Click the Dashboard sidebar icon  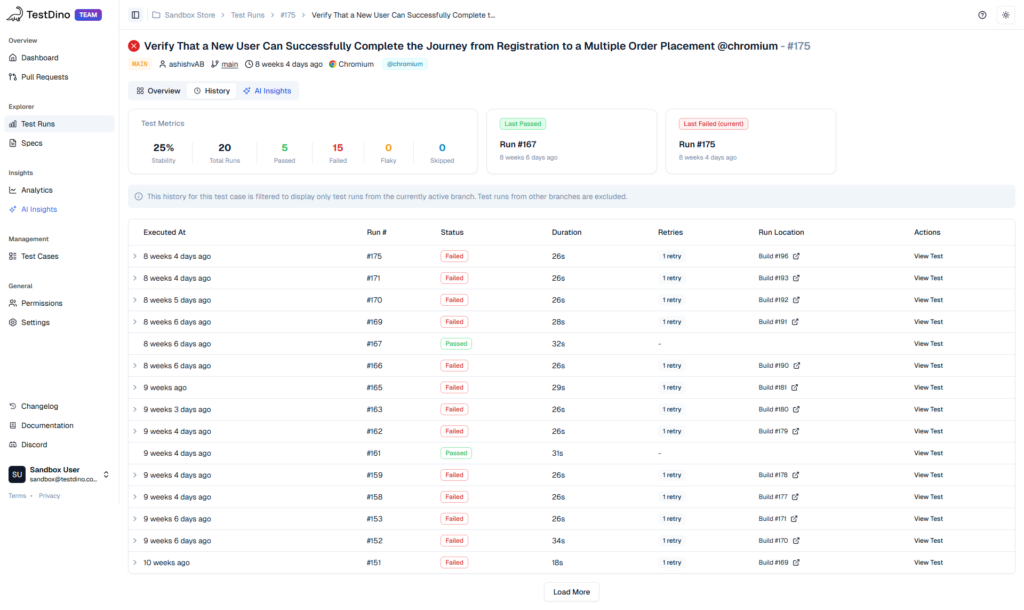[x=13, y=58]
